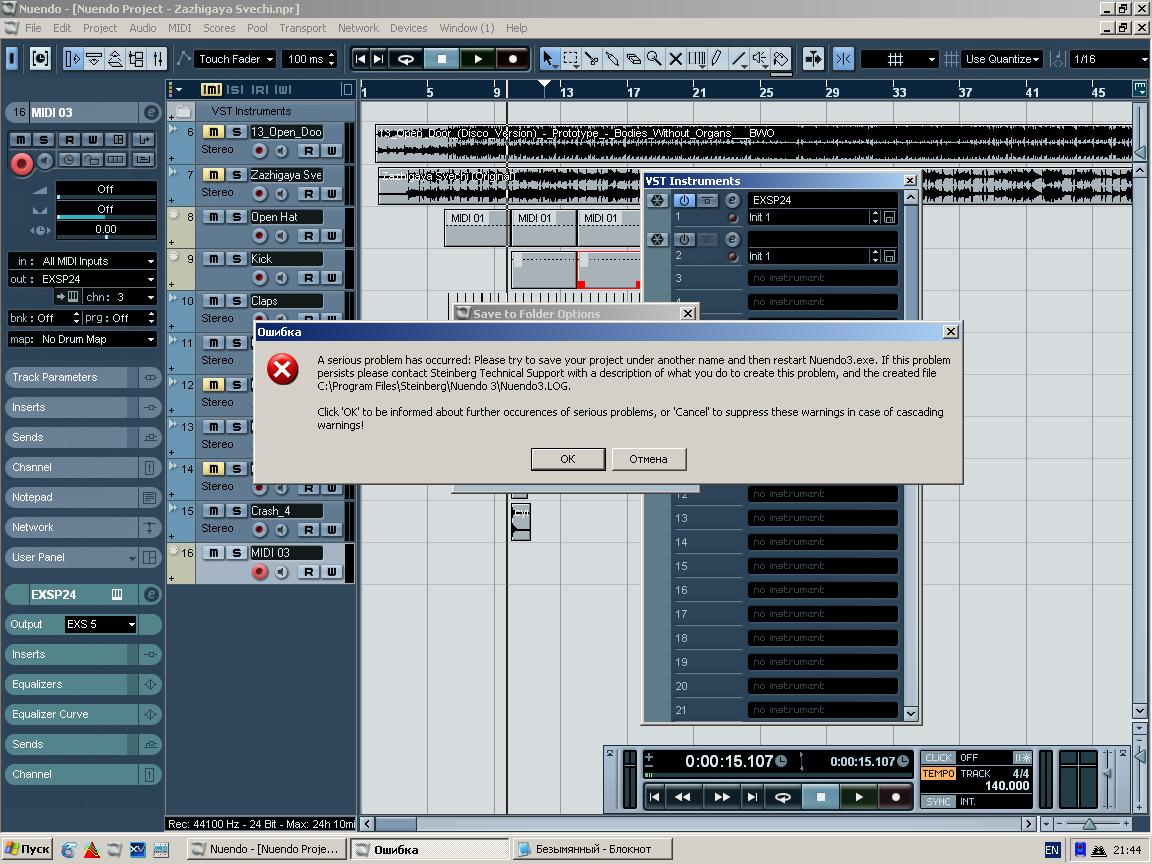Viewport: 1152px width, 864px height.
Task: Click the inspector big Record Enable button
Action: tap(21, 163)
